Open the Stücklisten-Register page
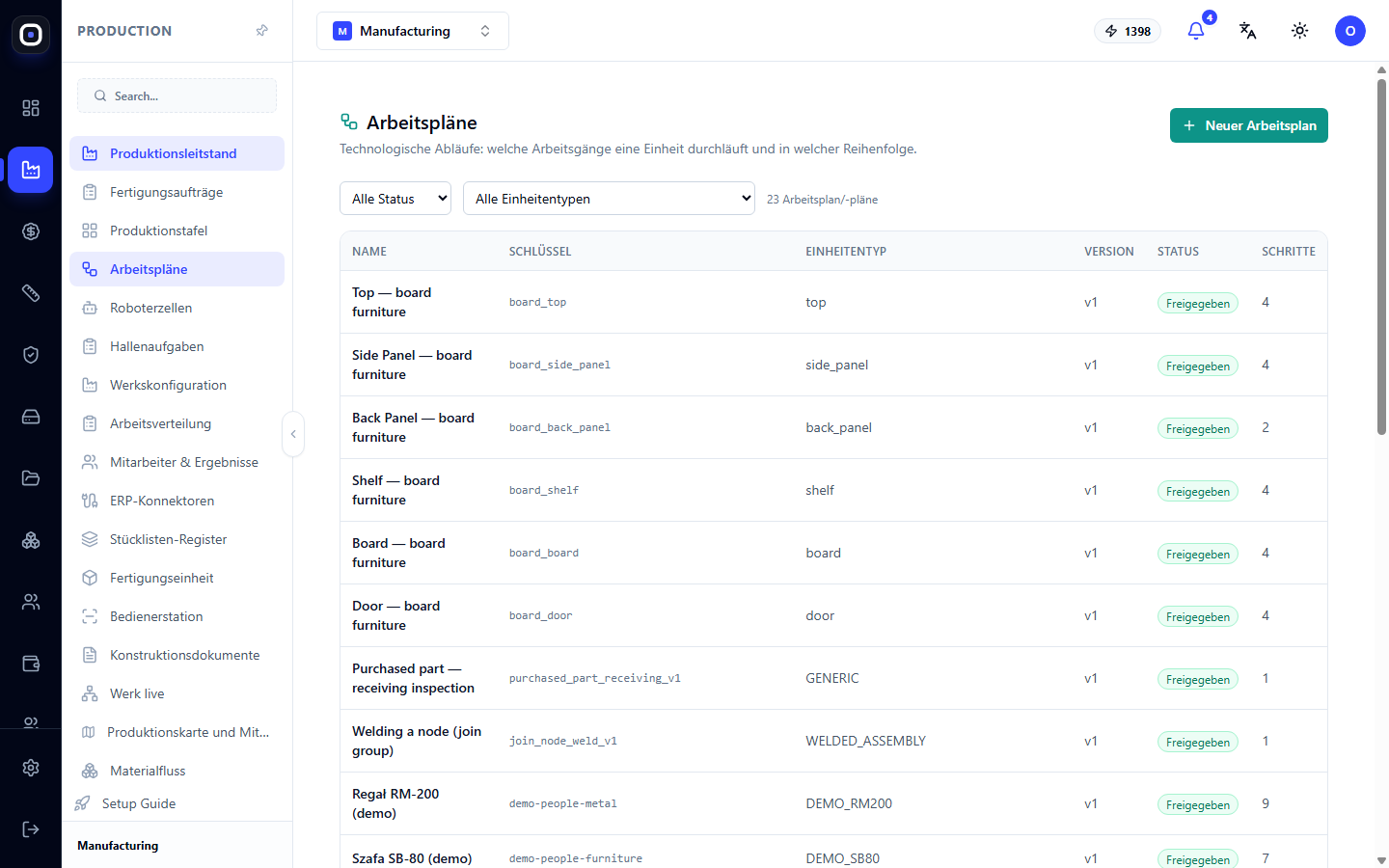Image resolution: width=1389 pixels, height=868 pixels. (177, 539)
